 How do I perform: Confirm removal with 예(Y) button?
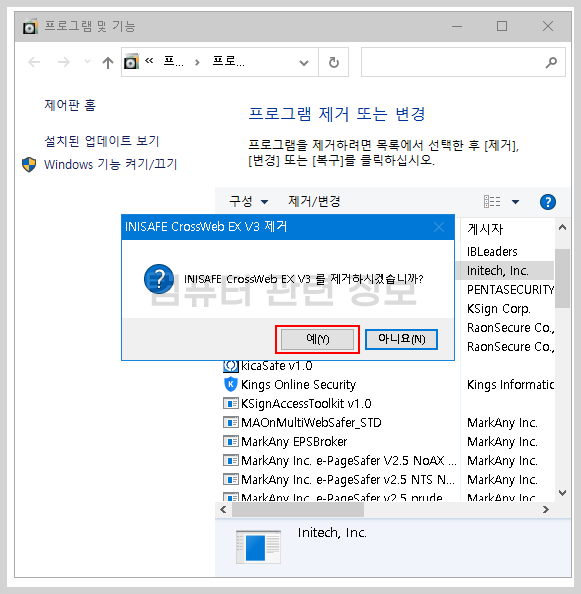(x=317, y=339)
